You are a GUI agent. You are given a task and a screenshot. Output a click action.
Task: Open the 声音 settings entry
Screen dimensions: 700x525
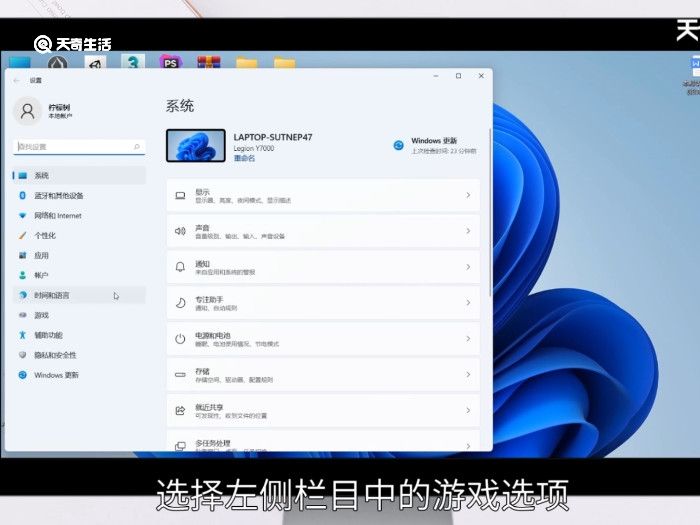click(x=323, y=231)
